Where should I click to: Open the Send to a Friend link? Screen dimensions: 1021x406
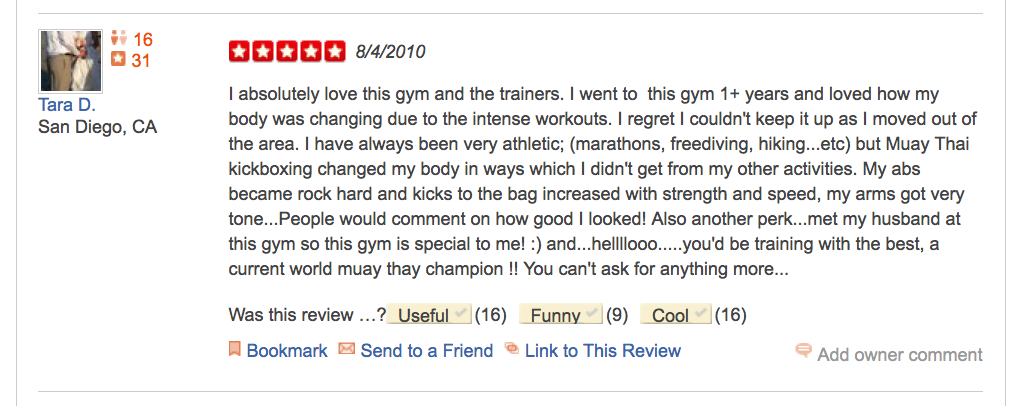[427, 351]
